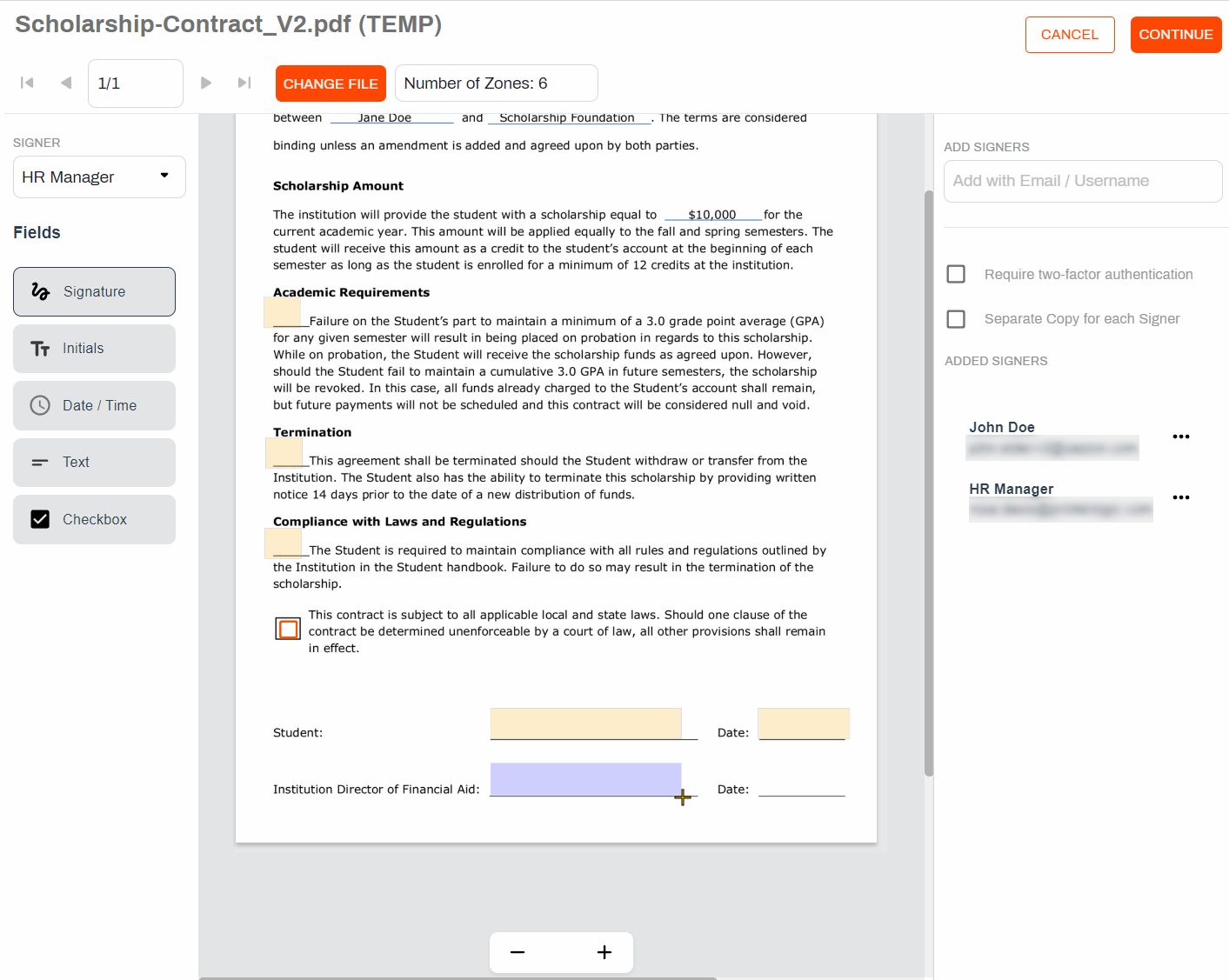
Task: Enable Require two-factor authentication
Action: point(956,274)
